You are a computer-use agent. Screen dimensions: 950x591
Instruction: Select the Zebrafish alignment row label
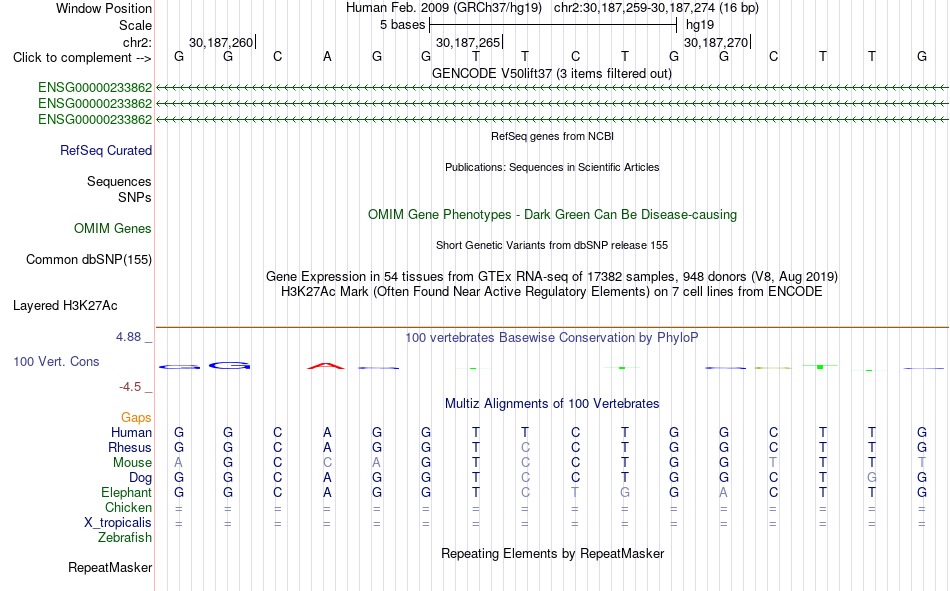tap(125, 538)
